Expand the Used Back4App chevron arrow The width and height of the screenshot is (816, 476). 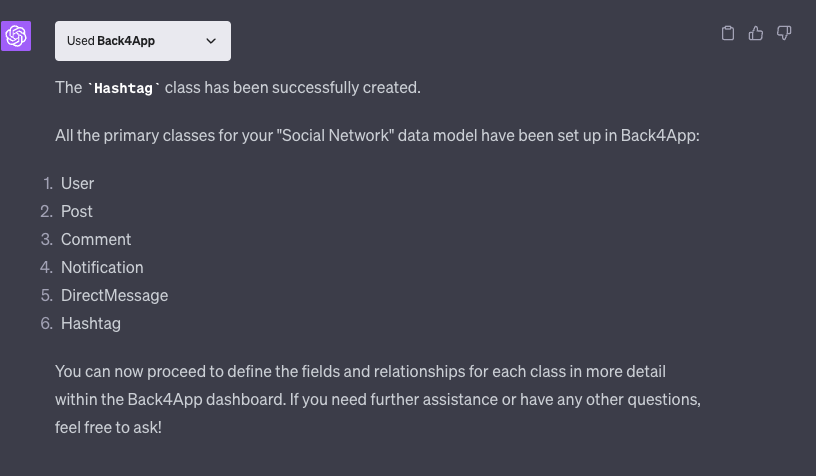[x=211, y=41]
